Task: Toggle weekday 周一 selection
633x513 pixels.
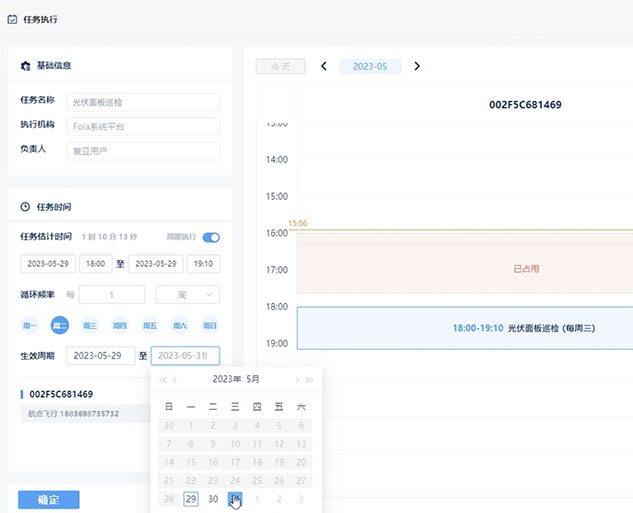Action: 30,325
